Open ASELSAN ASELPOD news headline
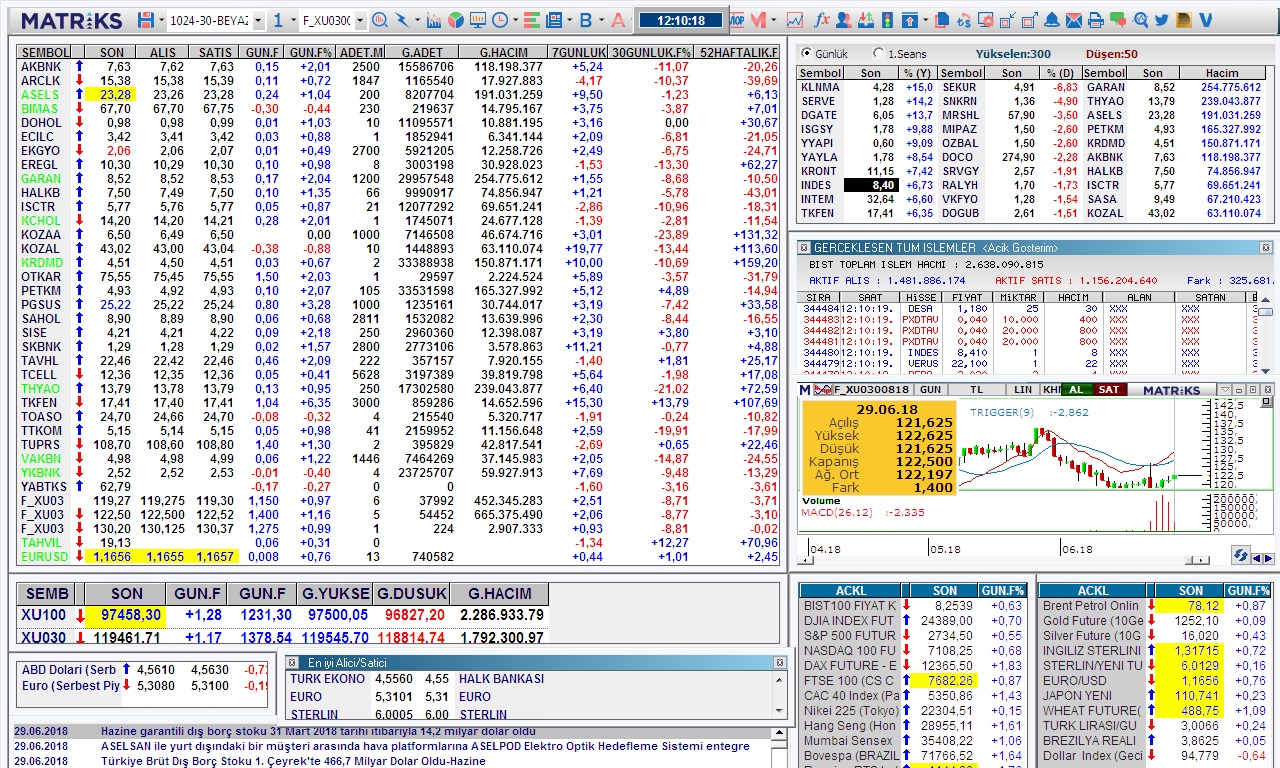The height and width of the screenshot is (768, 1280). click(425, 746)
